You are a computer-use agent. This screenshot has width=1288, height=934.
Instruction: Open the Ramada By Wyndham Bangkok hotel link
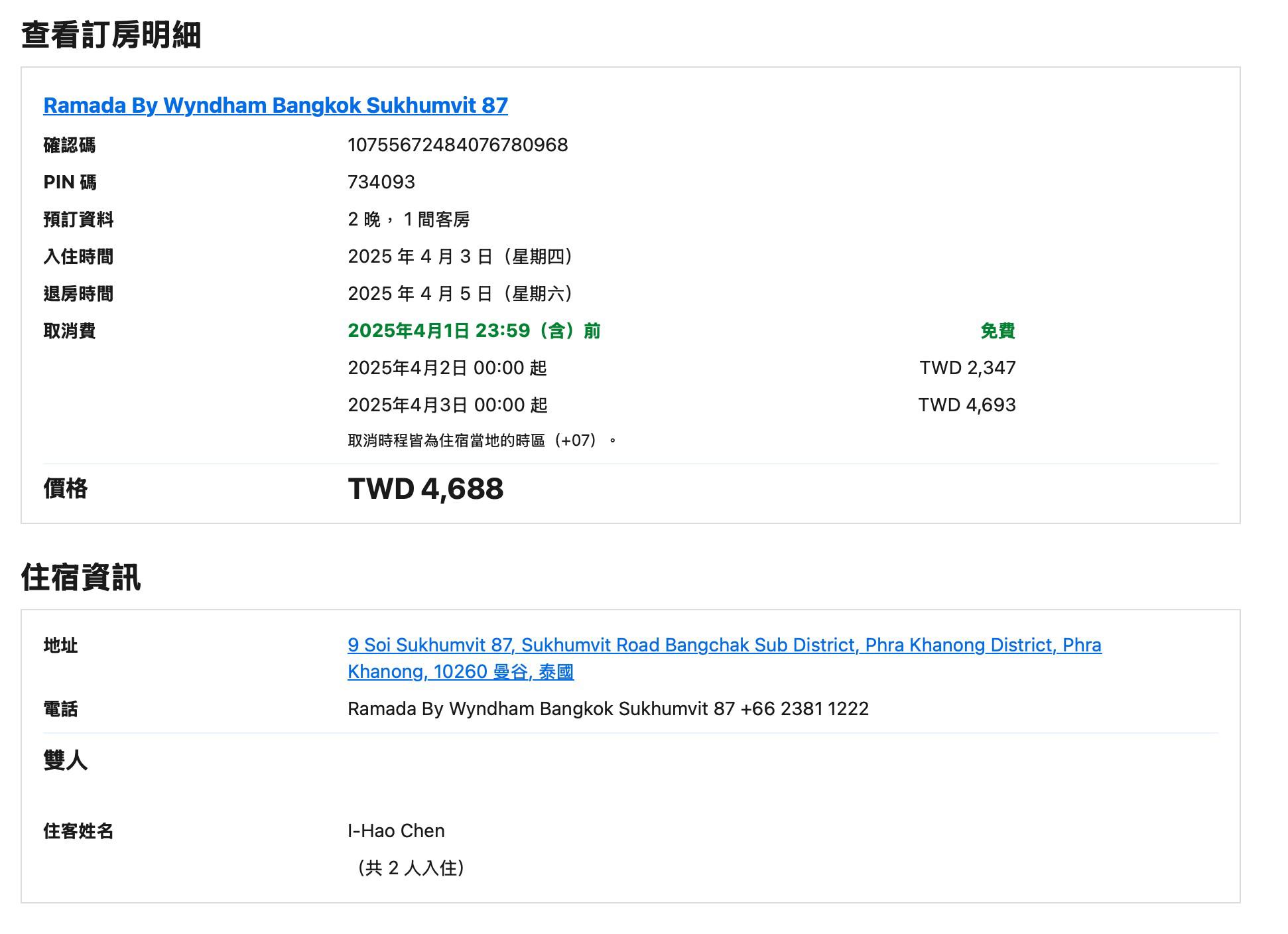275,105
